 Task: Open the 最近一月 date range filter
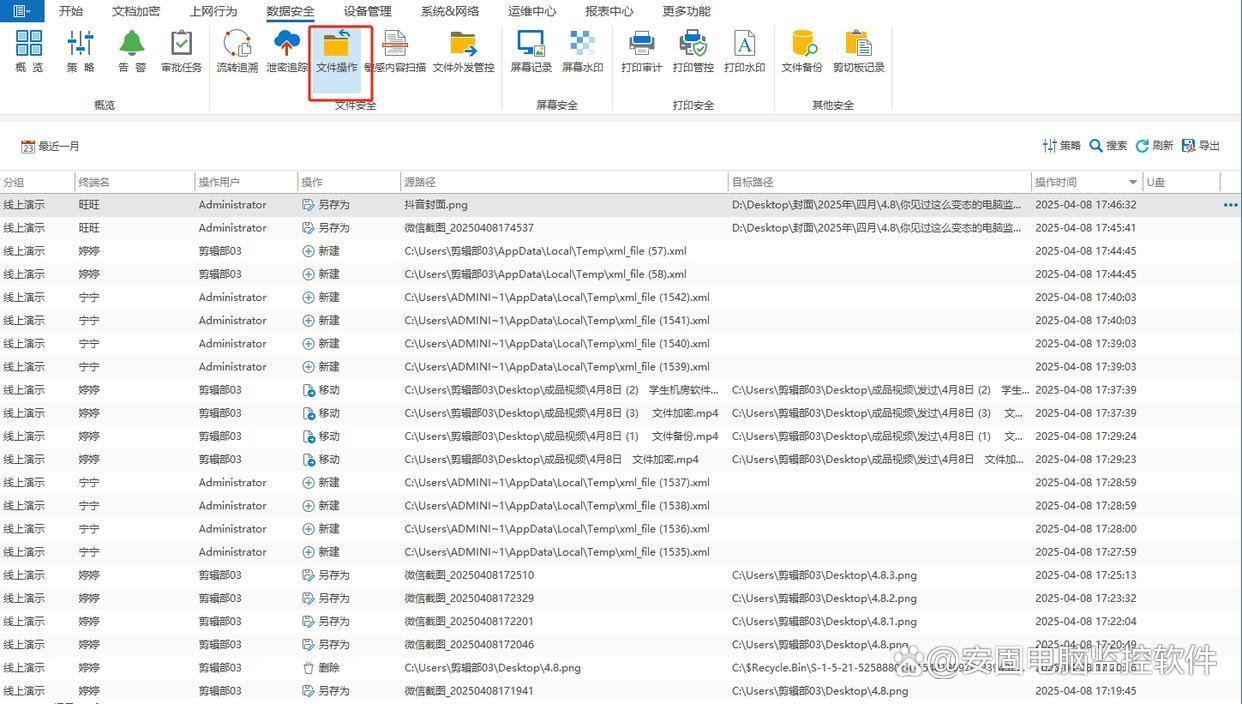click(x=50, y=146)
